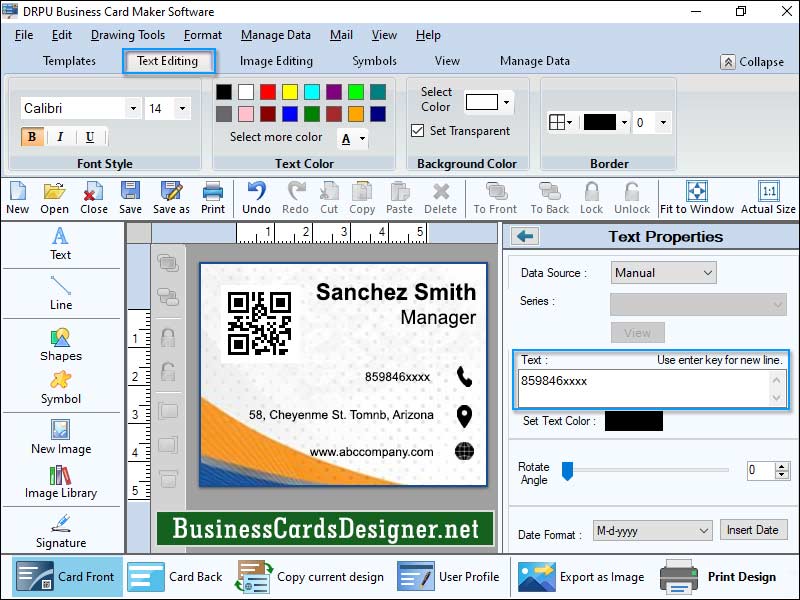
Task: Open the border color dropdown
Action: pos(624,122)
